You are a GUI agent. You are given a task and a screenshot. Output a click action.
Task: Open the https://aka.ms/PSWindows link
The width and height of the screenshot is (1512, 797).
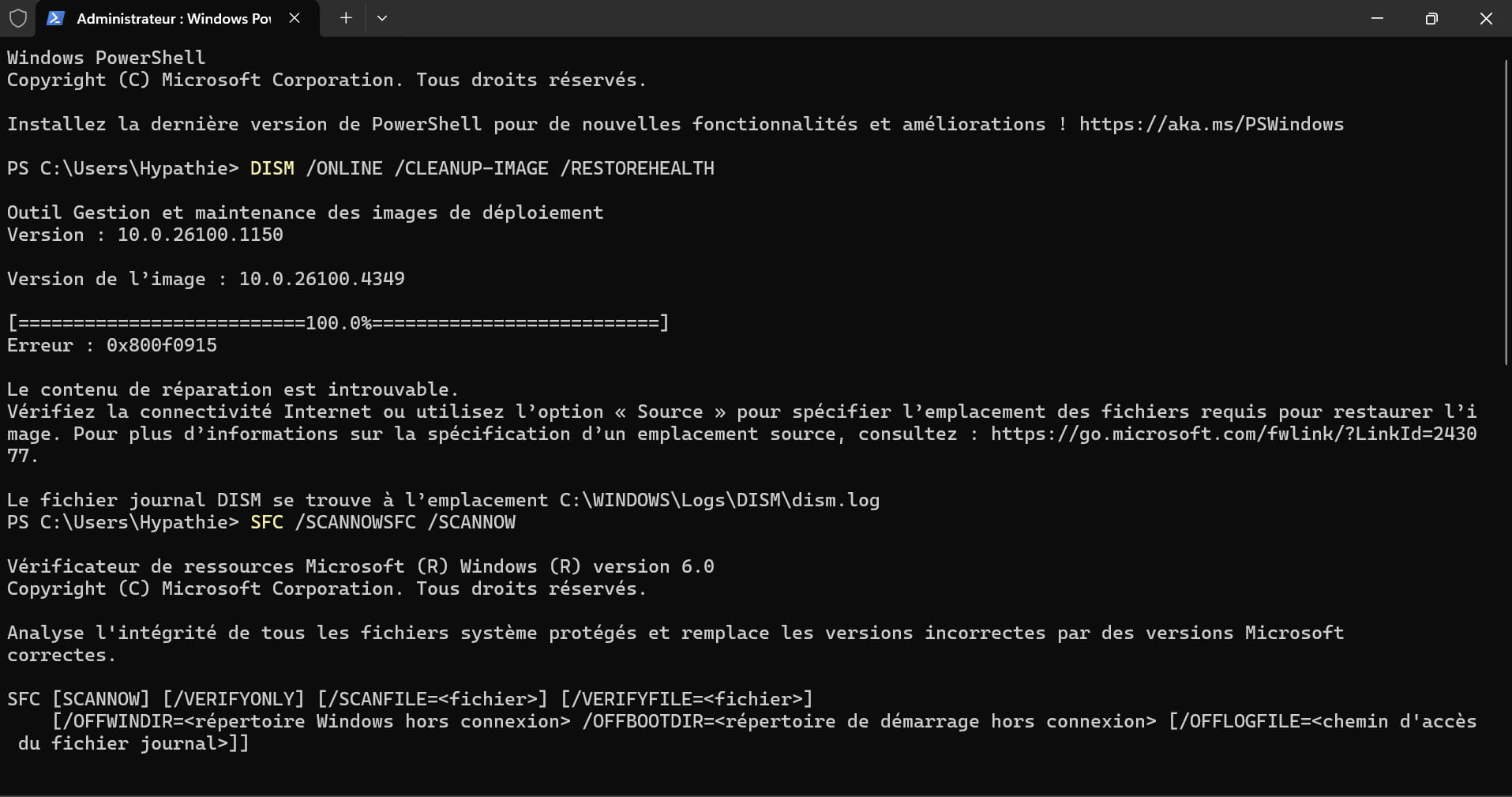tap(1211, 124)
